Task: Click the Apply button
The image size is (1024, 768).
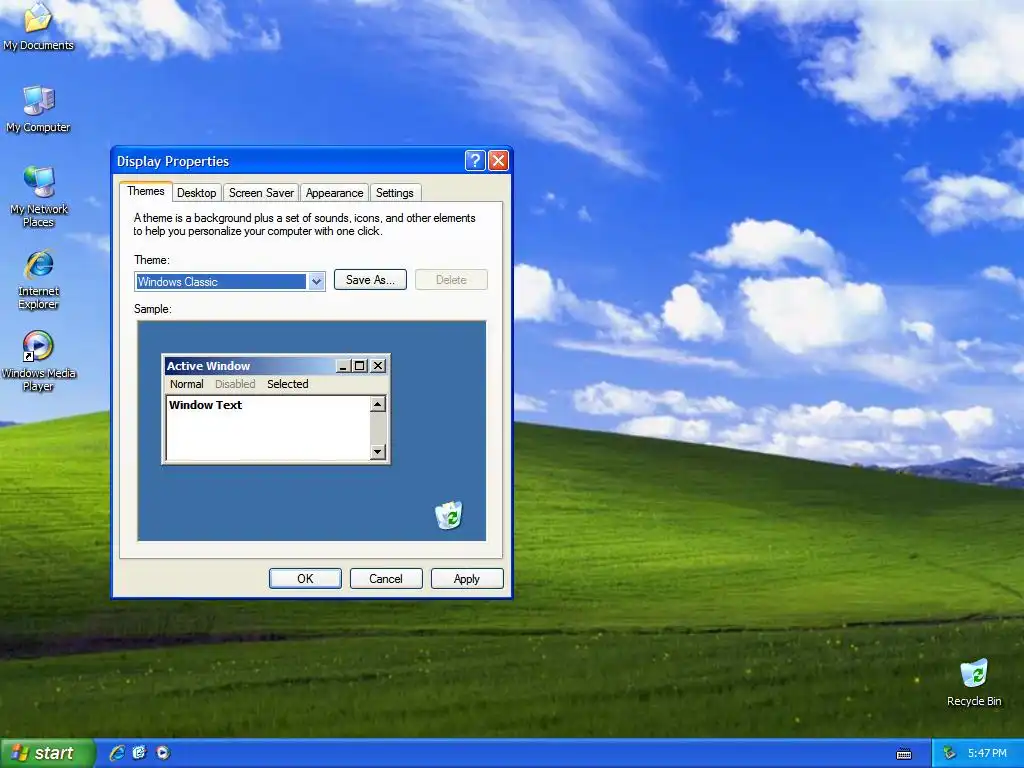Action: (x=467, y=579)
